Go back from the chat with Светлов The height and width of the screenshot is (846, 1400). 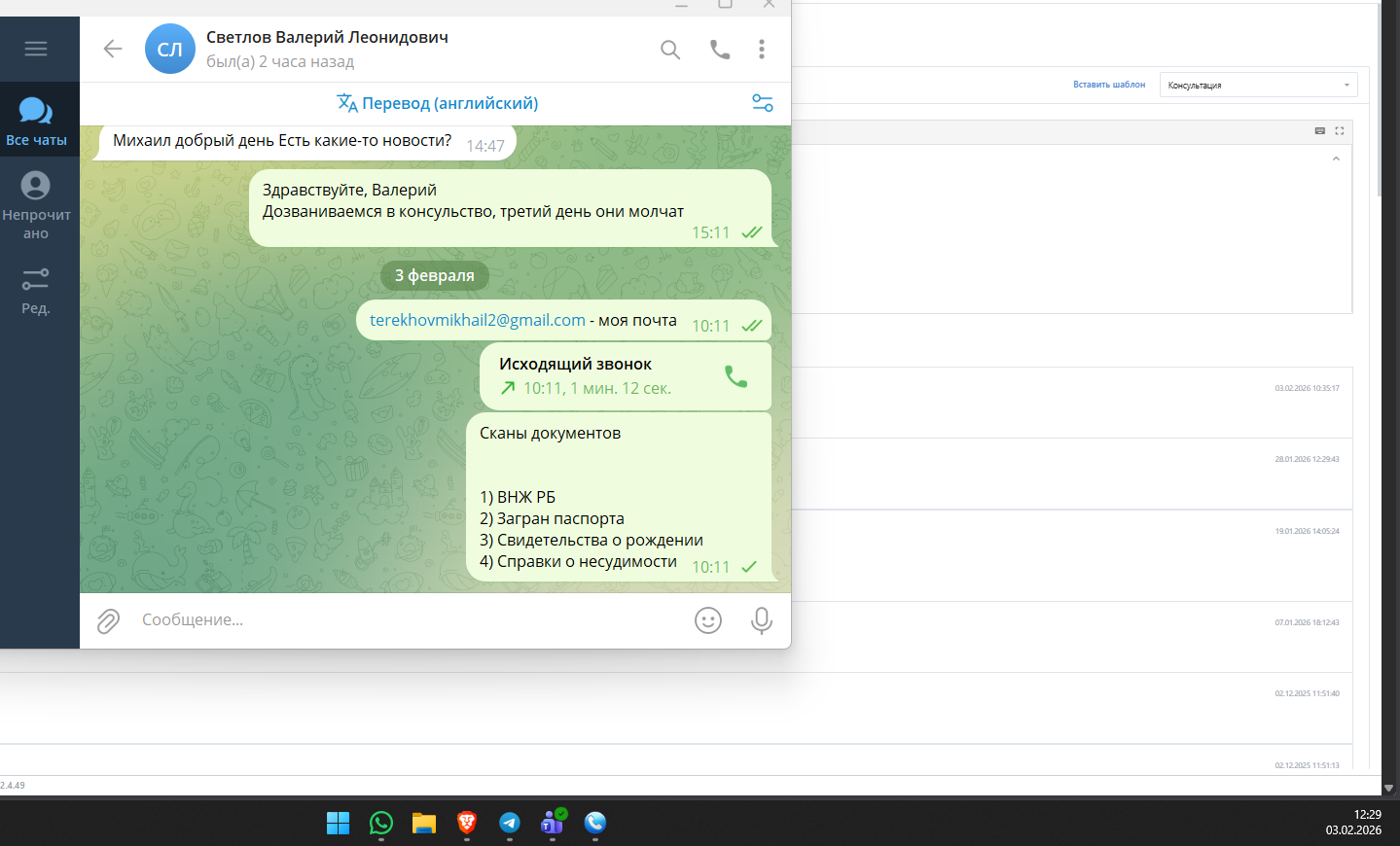pyautogui.click(x=113, y=49)
